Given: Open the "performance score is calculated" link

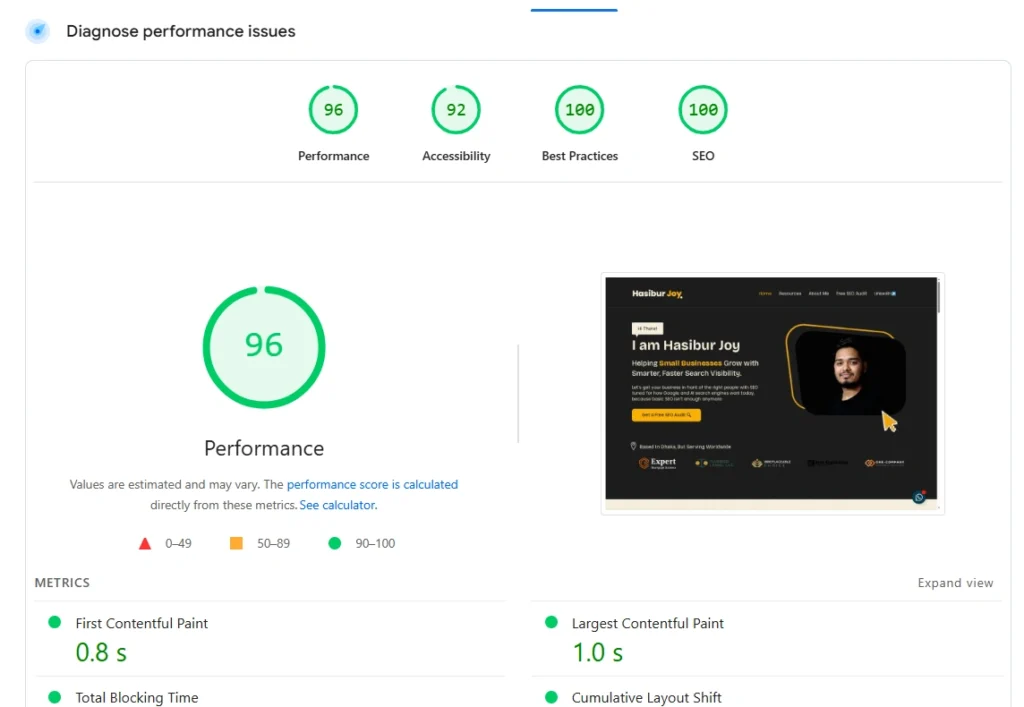Looking at the screenshot, I should coord(373,484).
